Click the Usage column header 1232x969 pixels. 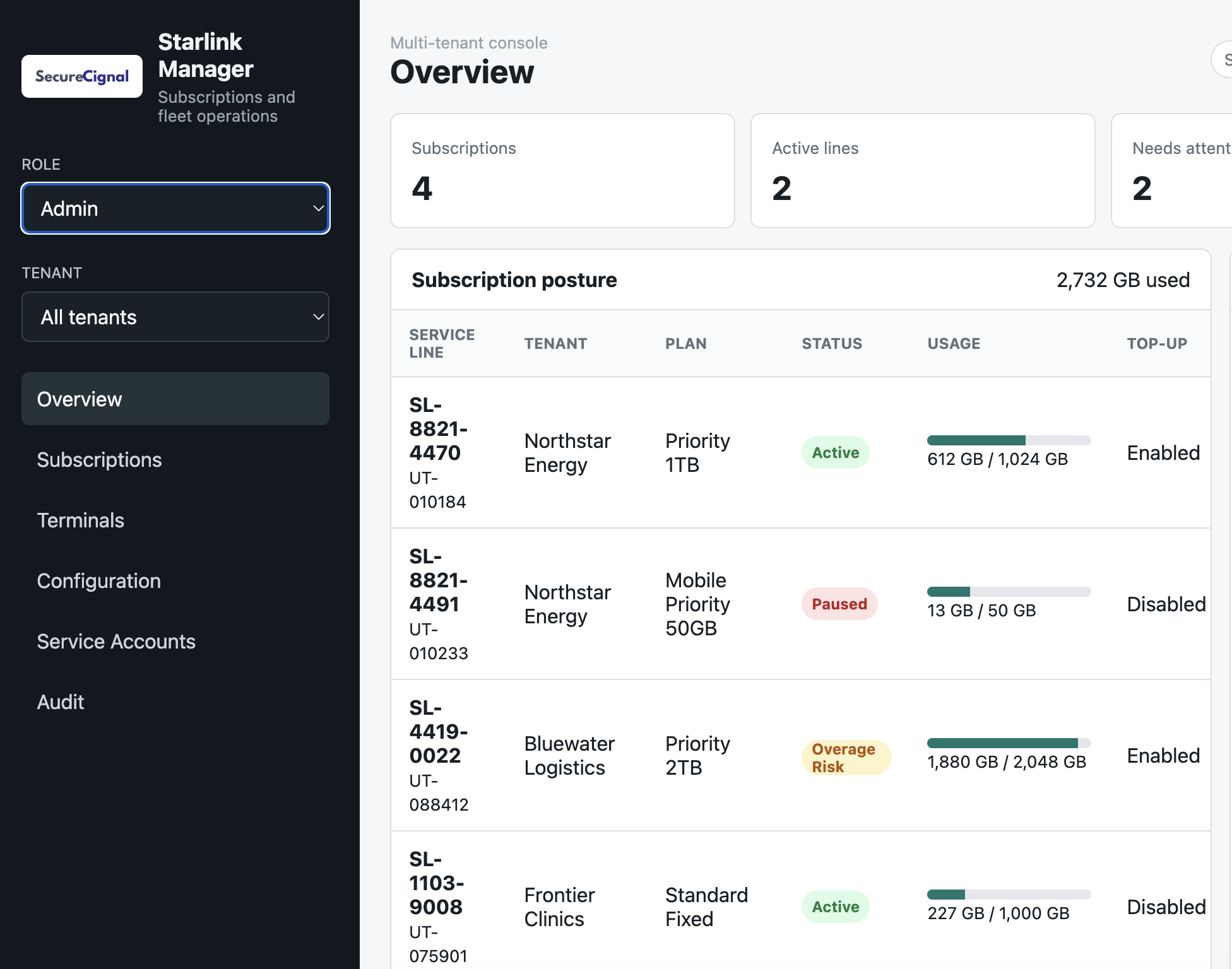[x=954, y=343]
